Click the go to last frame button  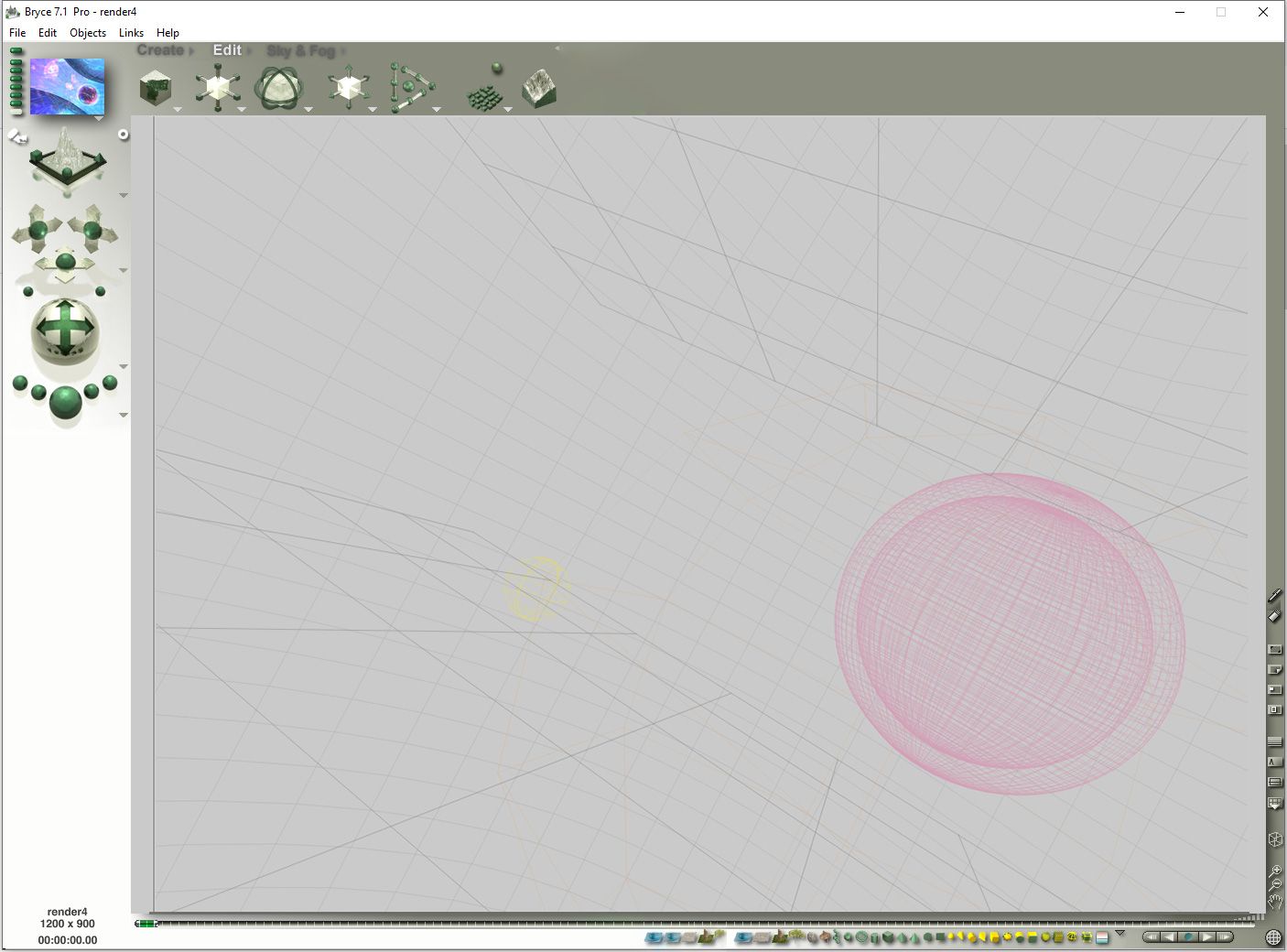(1225, 936)
